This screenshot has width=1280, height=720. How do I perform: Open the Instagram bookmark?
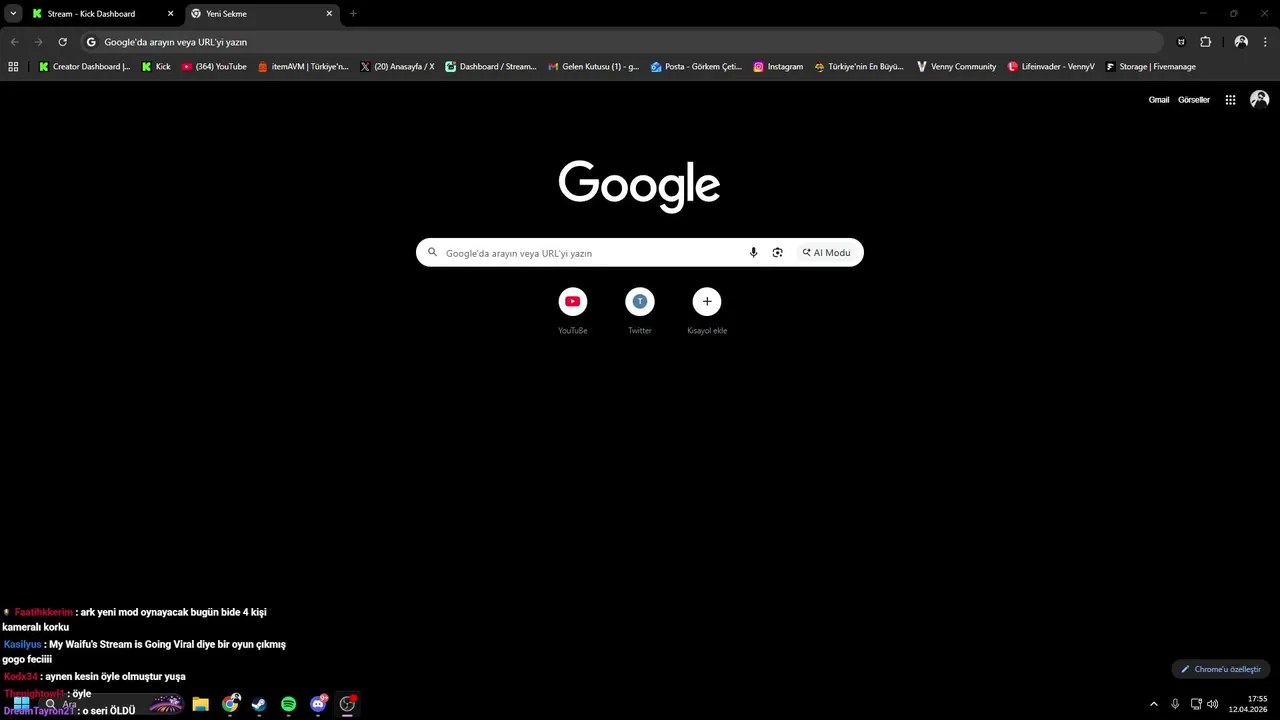(x=778, y=67)
